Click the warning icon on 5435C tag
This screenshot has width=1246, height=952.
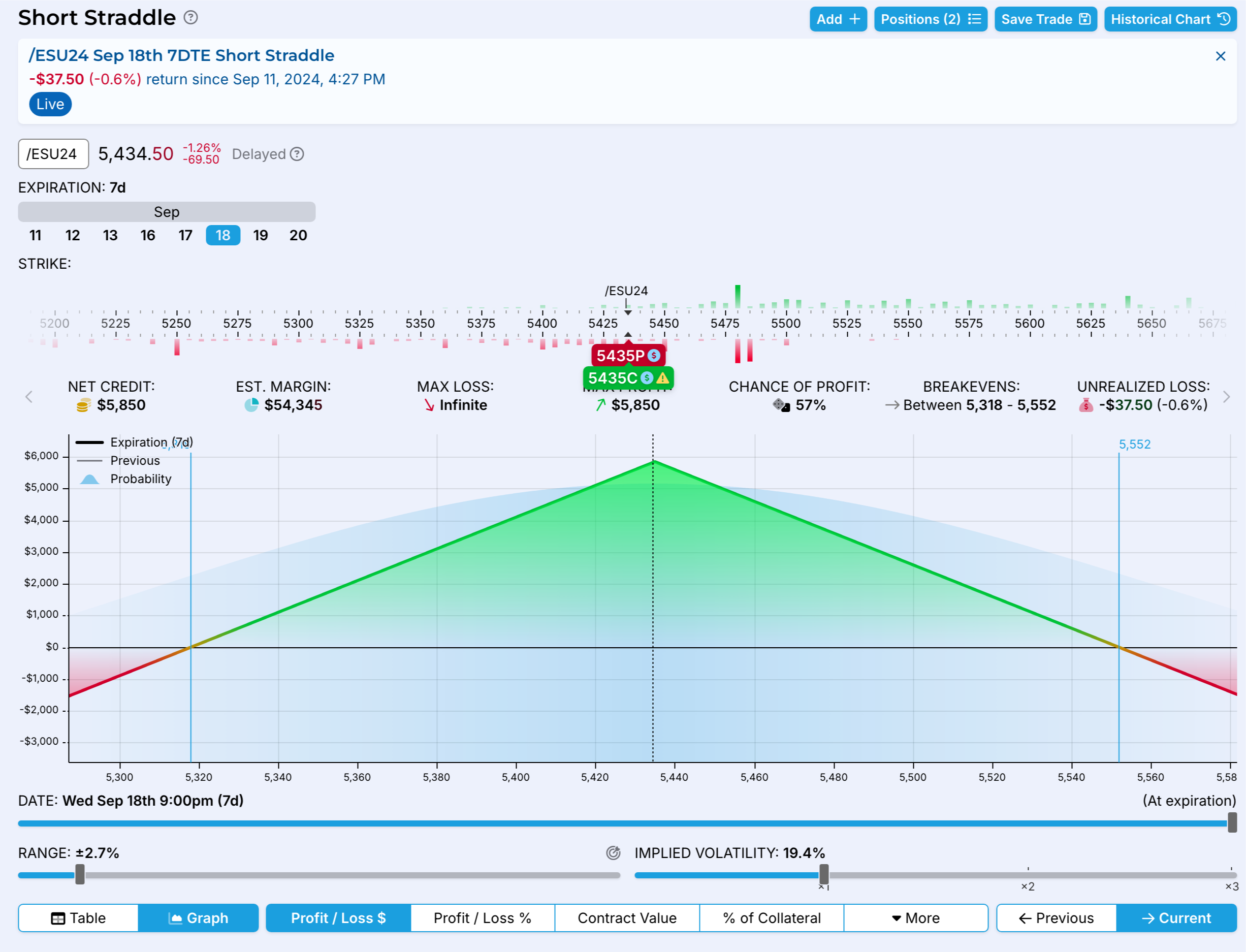tap(662, 378)
